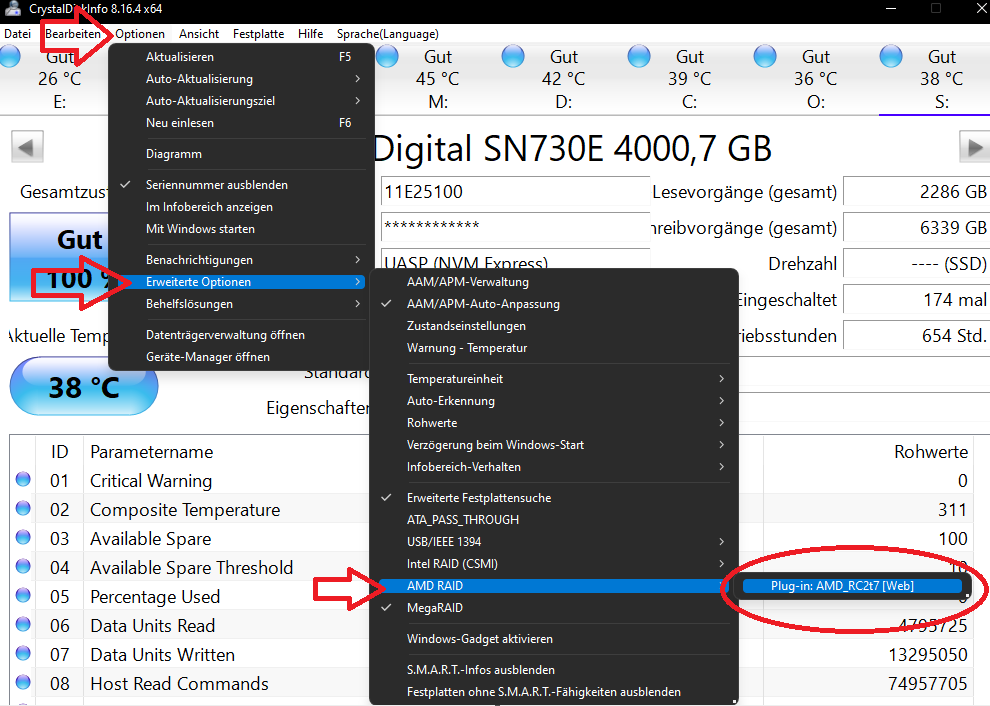Select drive M: status orb

[x=386, y=57]
